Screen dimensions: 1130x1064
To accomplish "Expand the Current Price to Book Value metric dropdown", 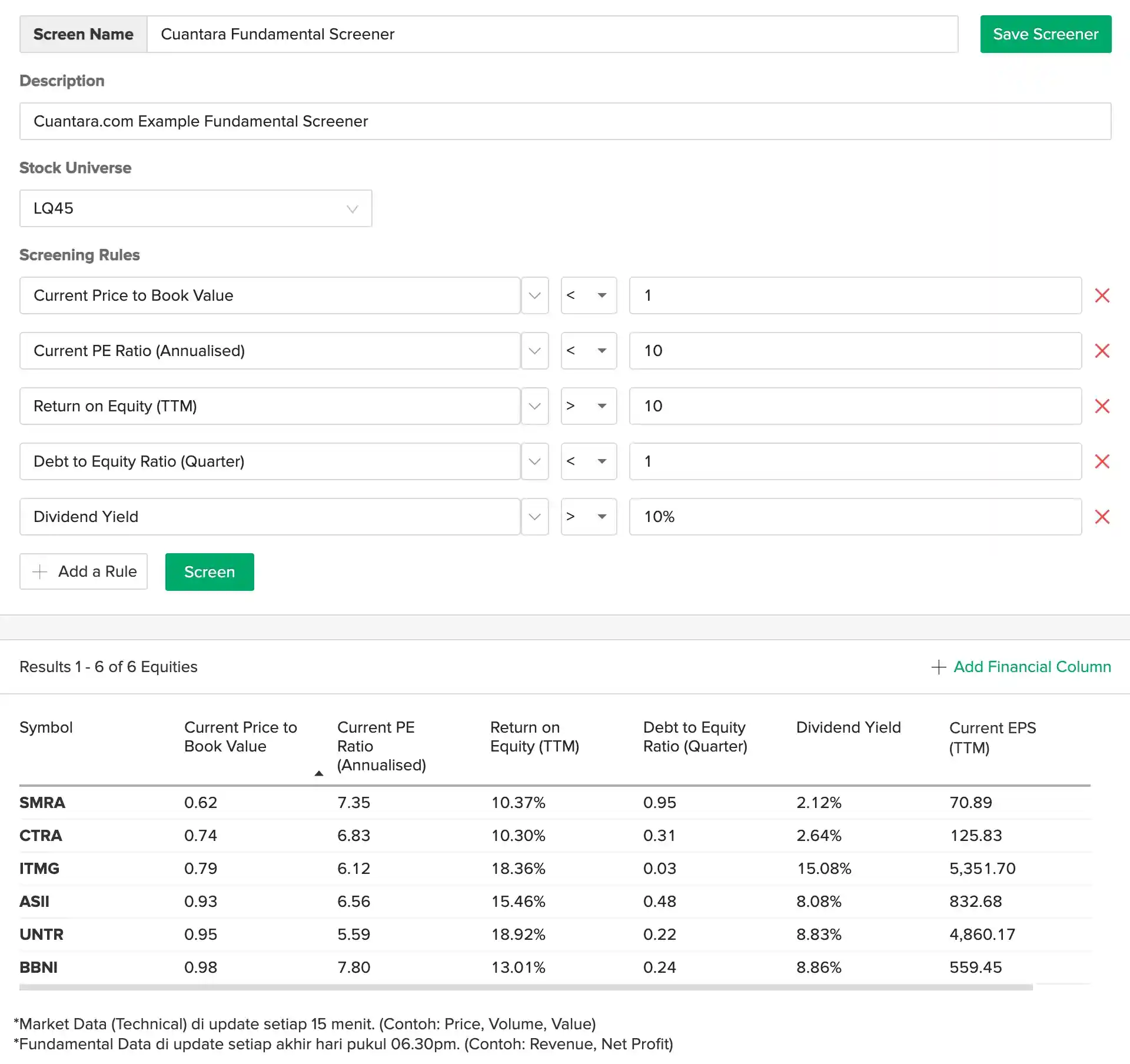I will tap(534, 295).
